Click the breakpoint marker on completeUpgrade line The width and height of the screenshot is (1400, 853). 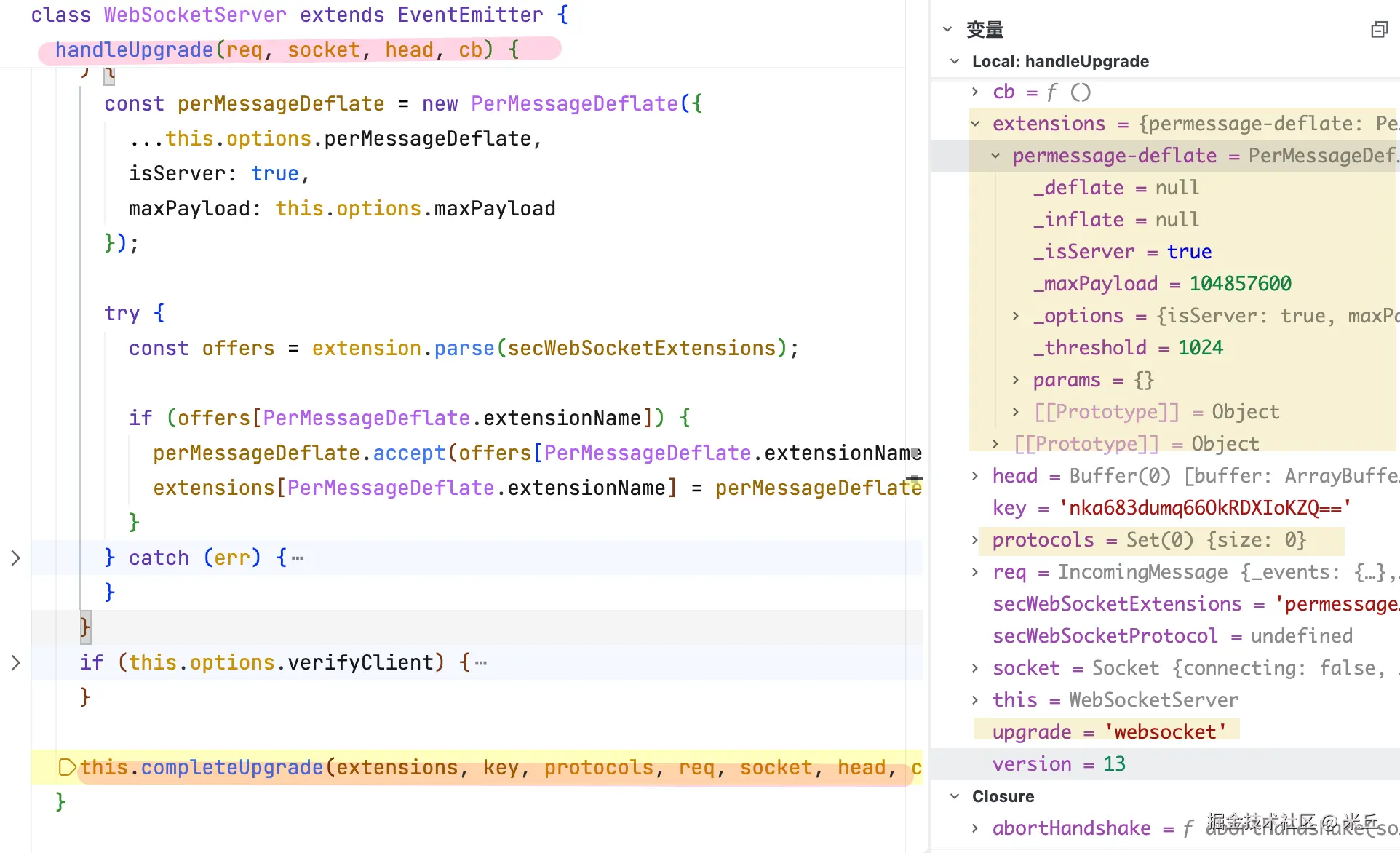tap(67, 767)
